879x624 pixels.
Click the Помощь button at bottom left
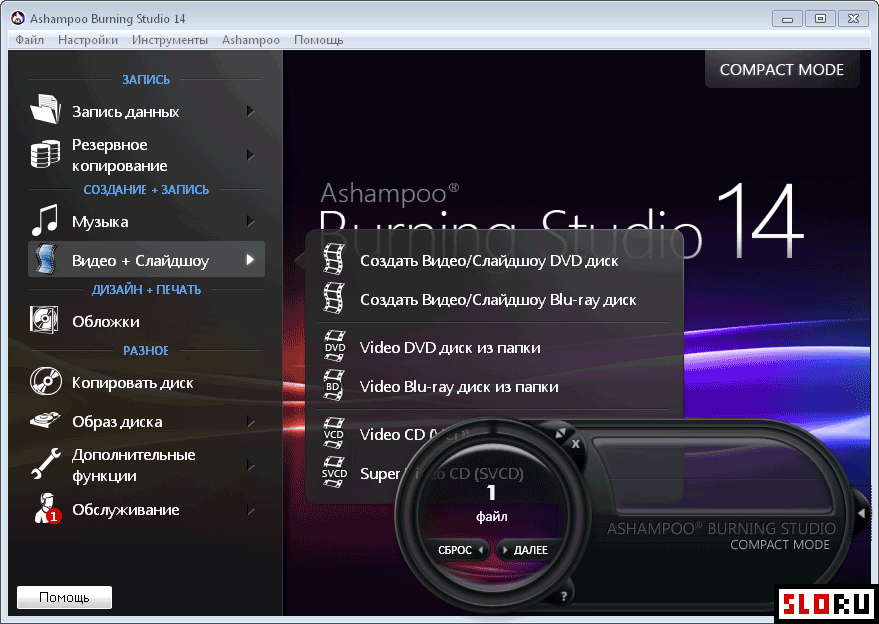click(64, 597)
